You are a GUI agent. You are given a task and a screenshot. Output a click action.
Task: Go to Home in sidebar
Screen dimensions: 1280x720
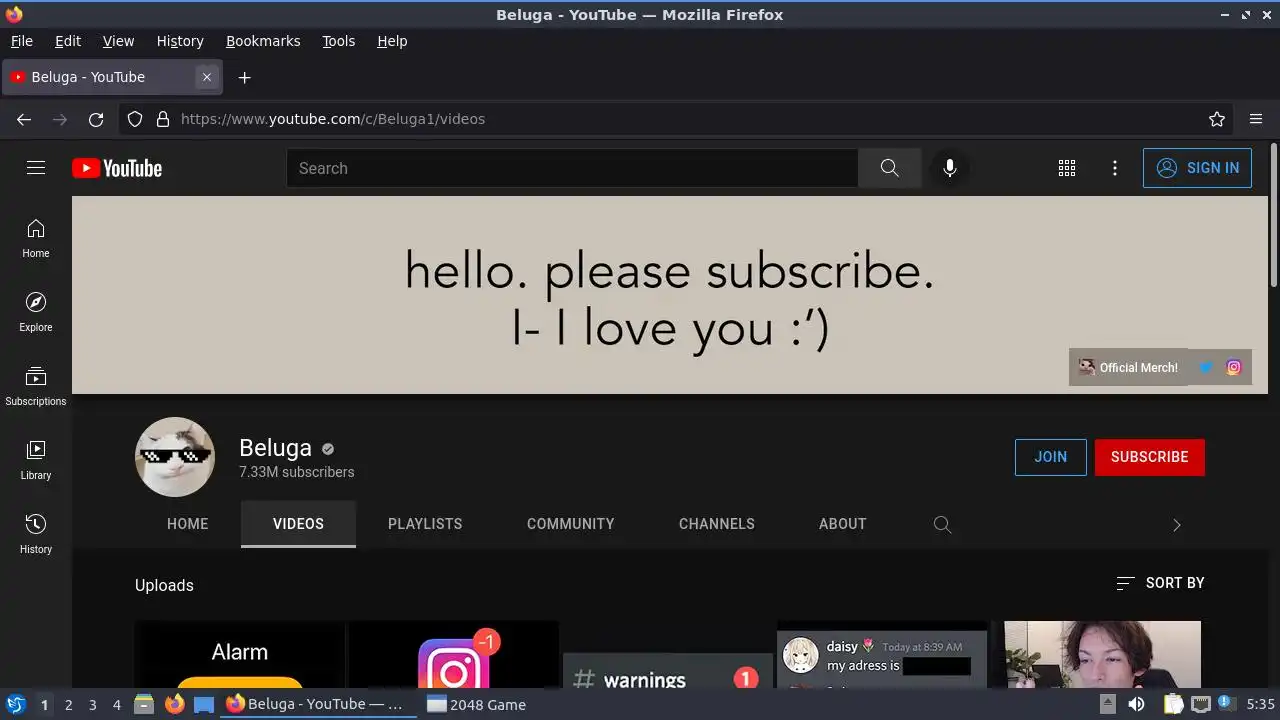click(36, 239)
